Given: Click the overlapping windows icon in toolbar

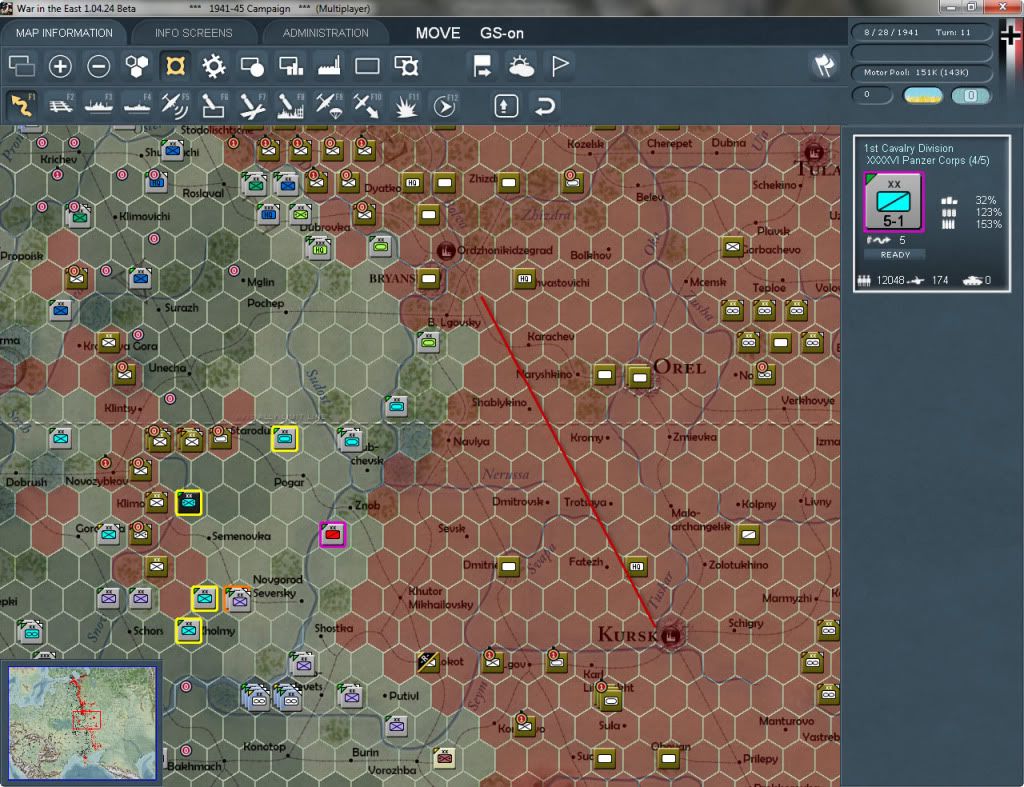Looking at the screenshot, I should pos(22,66).
